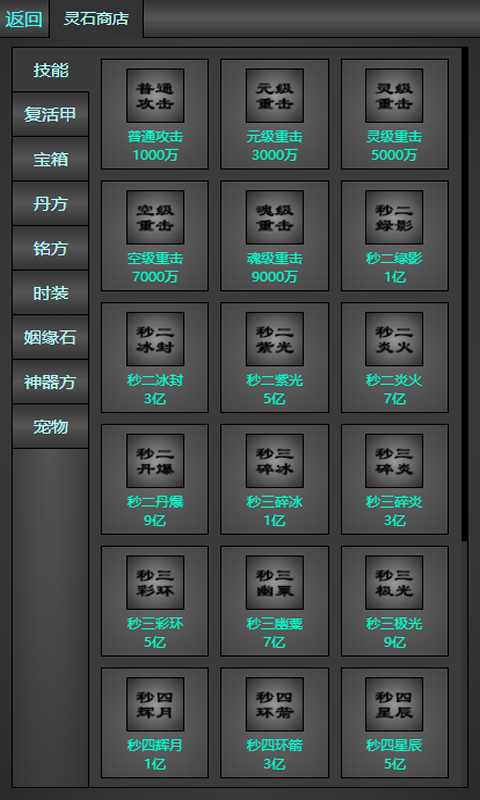Choose the 秒四辉月 skill icon
This screenshot has height=800, width=480.
coord(155,705)
